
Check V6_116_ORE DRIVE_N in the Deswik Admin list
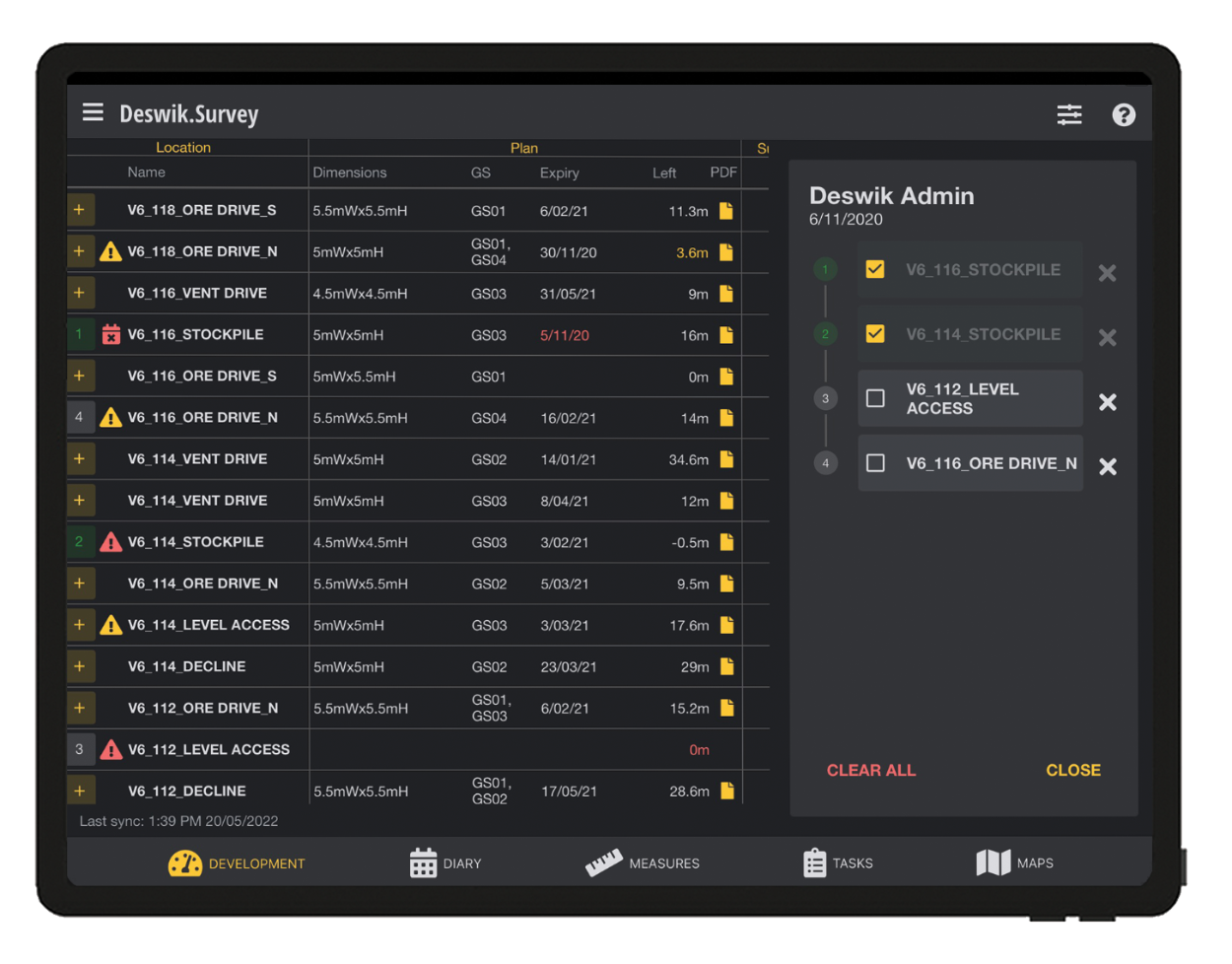(875, 463)
